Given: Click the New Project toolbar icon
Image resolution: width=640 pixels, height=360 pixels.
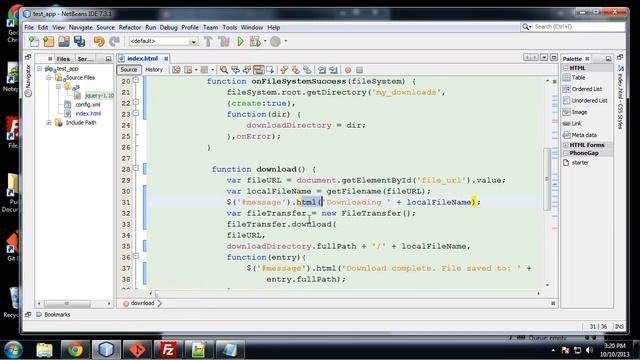Looking at the screenshot, I should (x=49, y=41).
